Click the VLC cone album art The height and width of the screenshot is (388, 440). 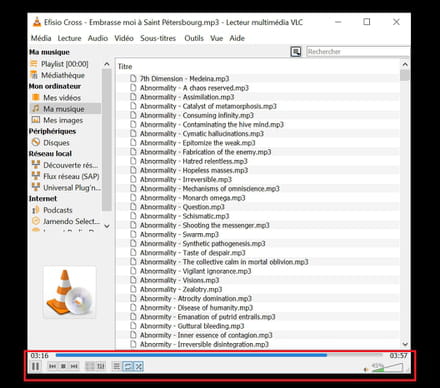69,292
